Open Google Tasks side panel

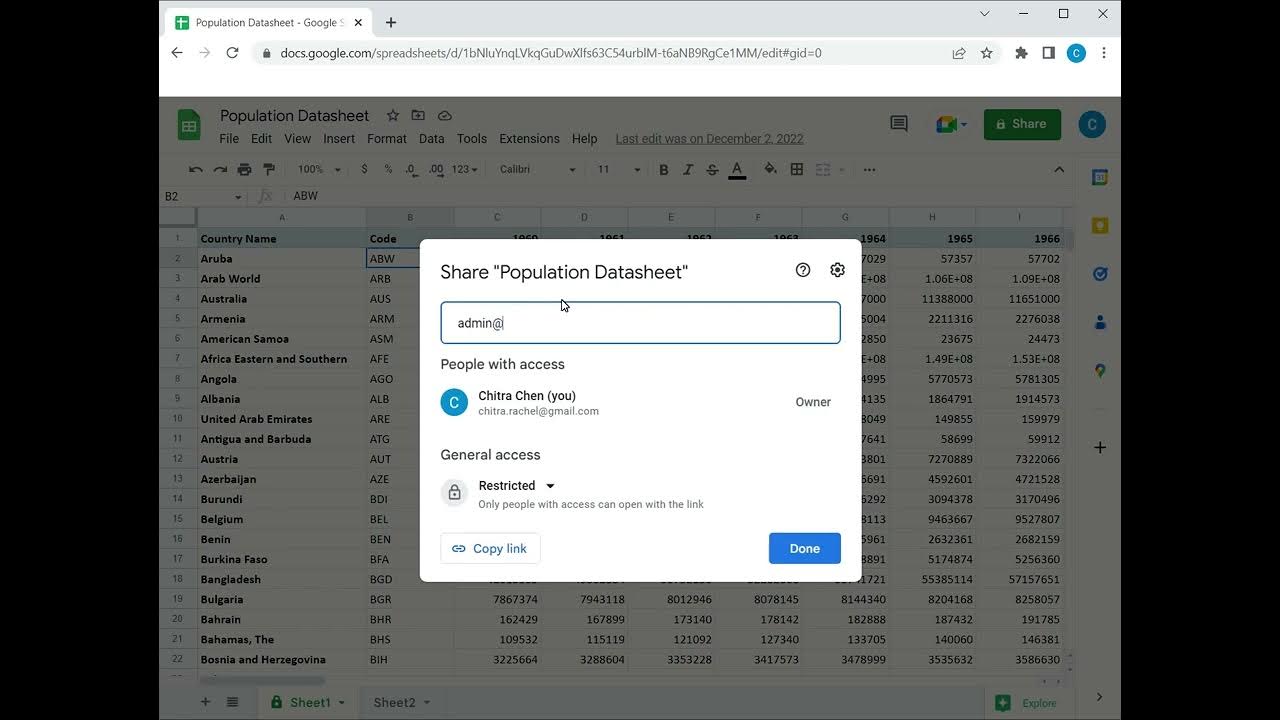(x=1100, y=274)
